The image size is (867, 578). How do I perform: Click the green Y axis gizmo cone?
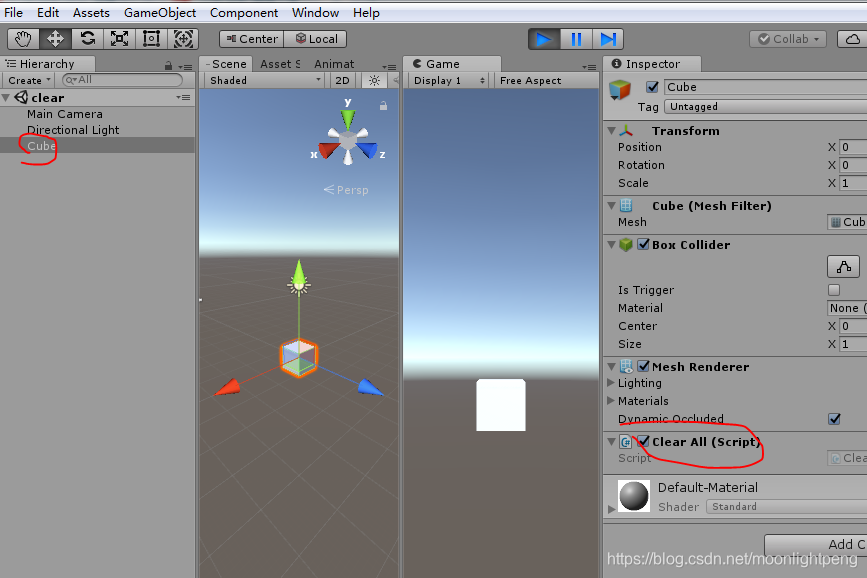tap(348, 118)
